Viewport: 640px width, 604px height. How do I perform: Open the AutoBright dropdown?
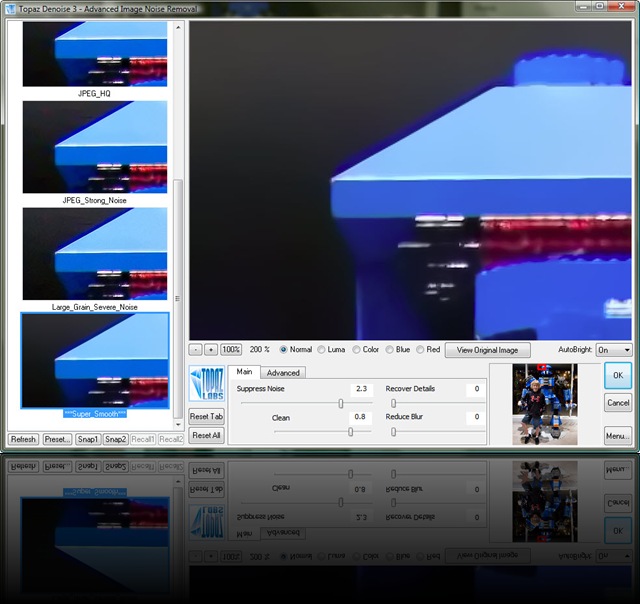coord(614,350)
